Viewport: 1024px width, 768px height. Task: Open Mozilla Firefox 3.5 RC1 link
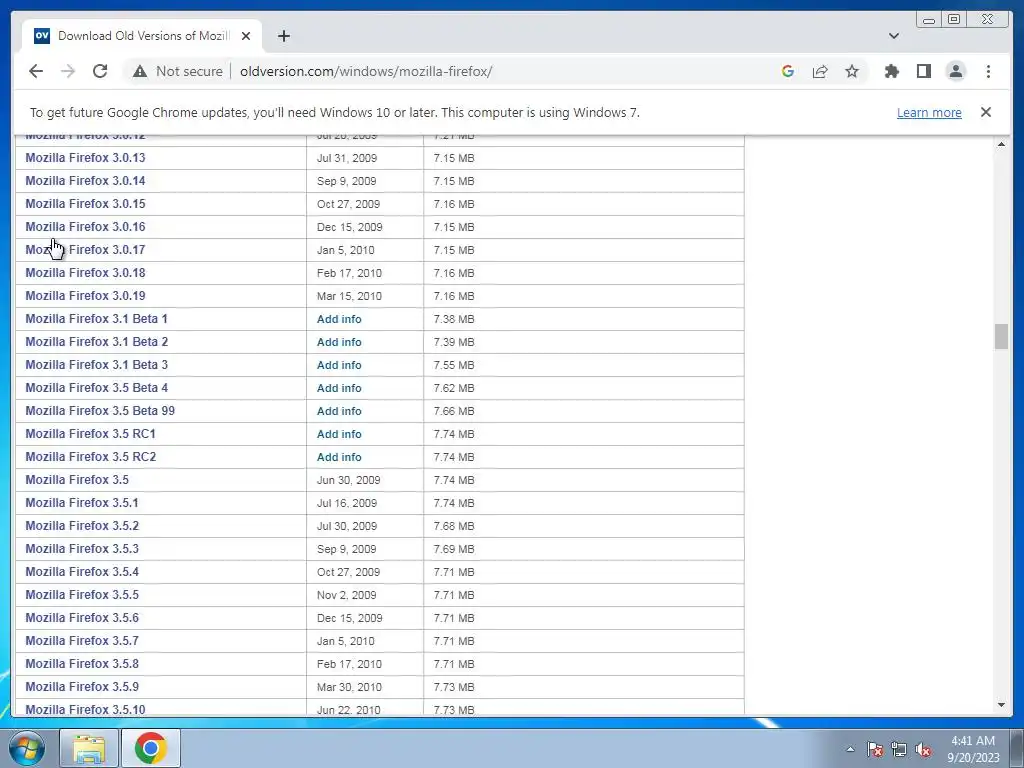click(91, 434)
